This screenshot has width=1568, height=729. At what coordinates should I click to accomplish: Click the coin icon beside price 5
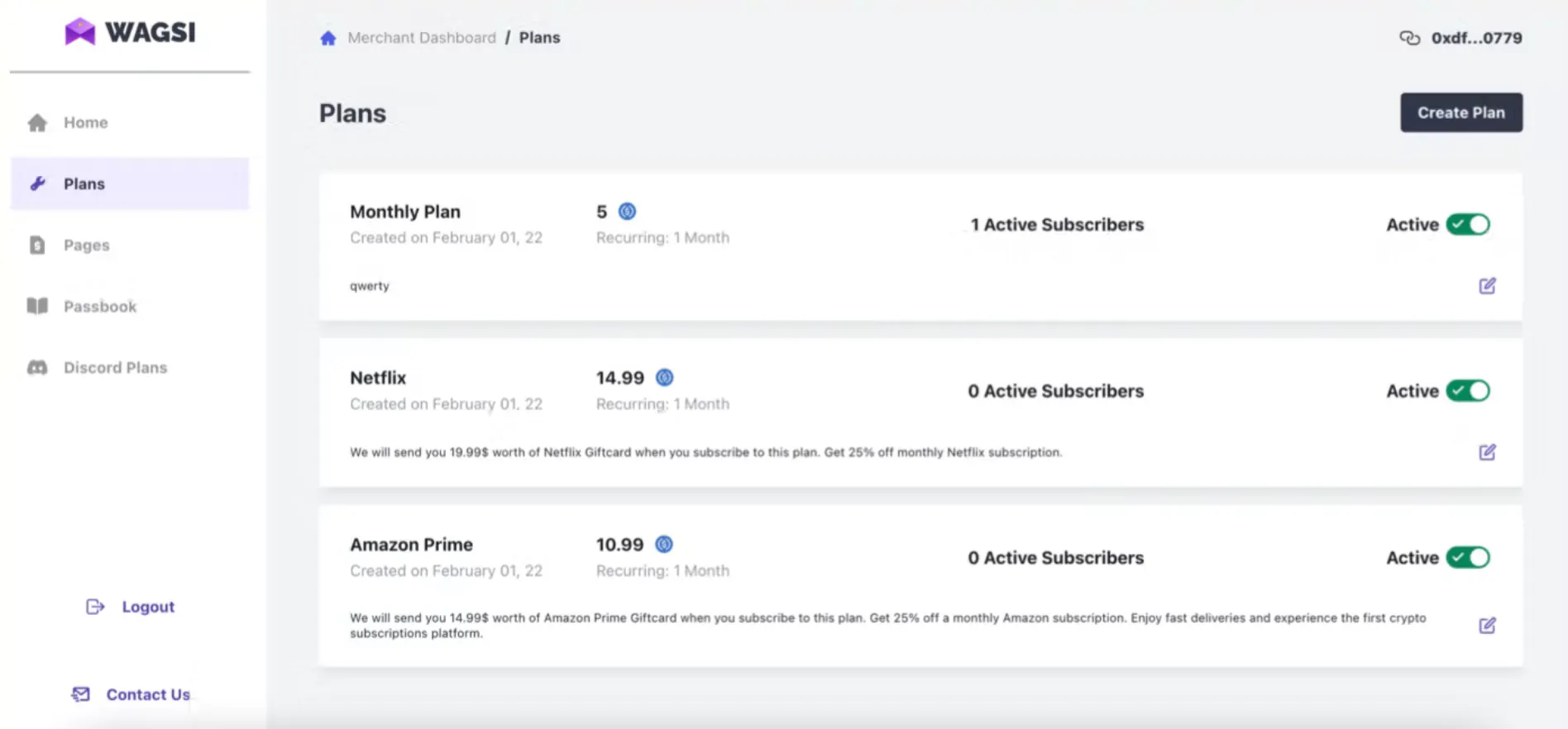pyautogui.click(x=628, y=212)
